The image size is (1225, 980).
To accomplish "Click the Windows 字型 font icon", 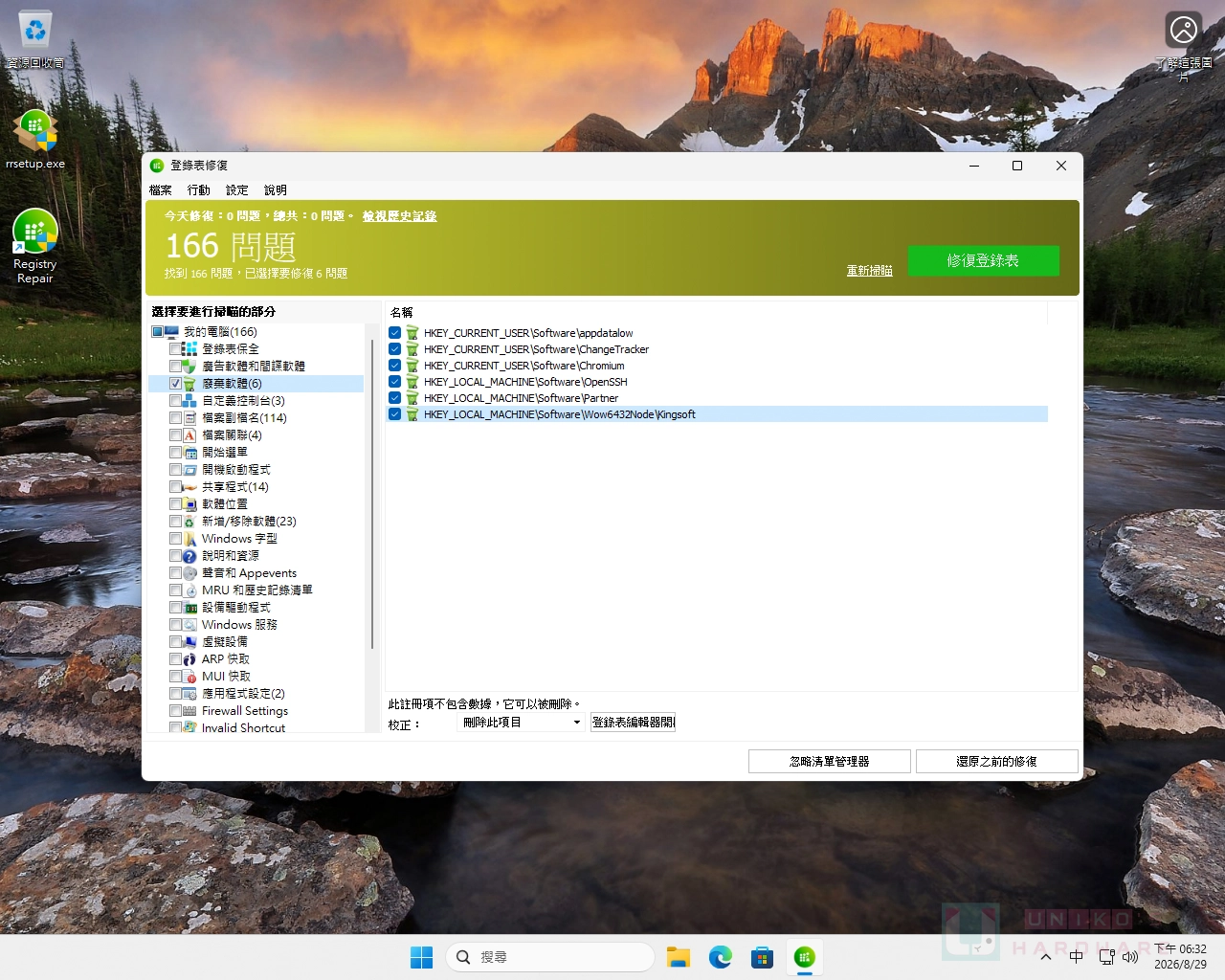I will point(189,538).
